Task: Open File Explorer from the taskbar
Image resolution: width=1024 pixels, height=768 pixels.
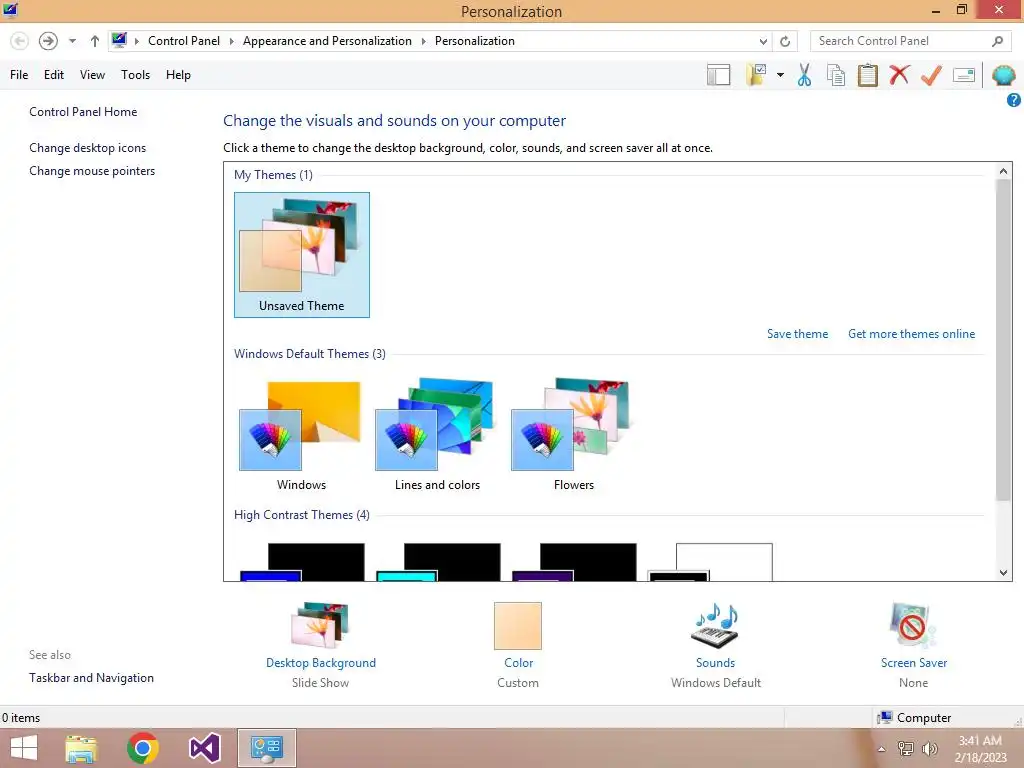Action: [x=81, y=748]
